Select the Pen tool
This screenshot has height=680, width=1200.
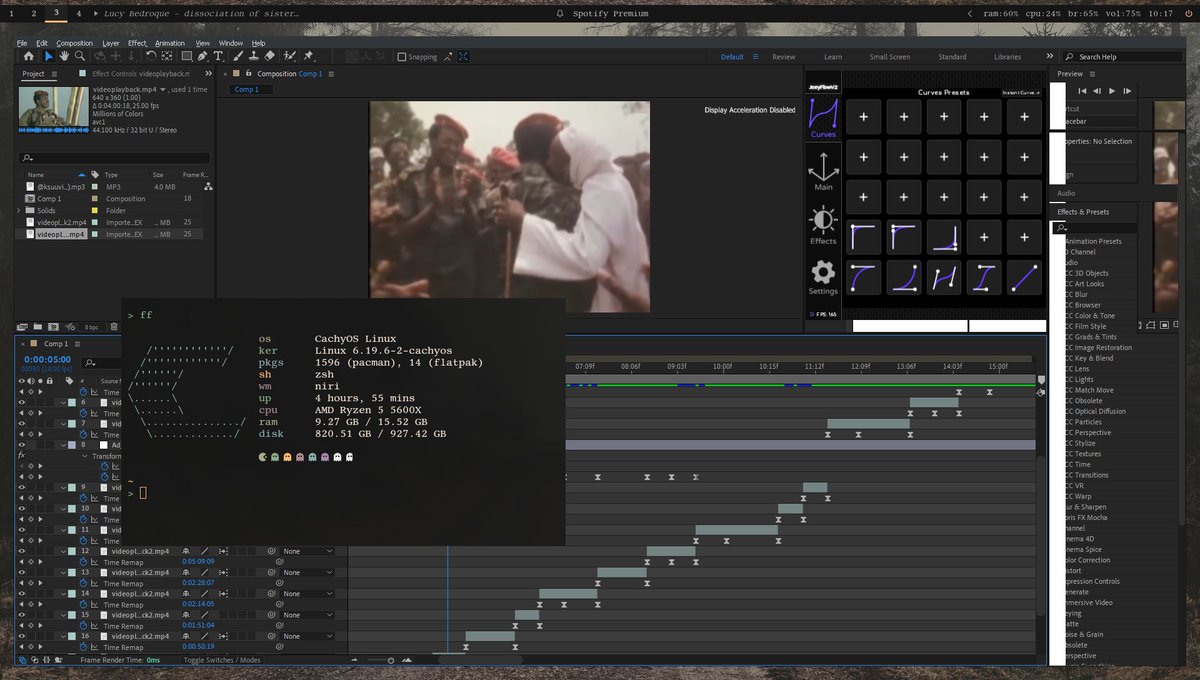(x=203, y=56)
